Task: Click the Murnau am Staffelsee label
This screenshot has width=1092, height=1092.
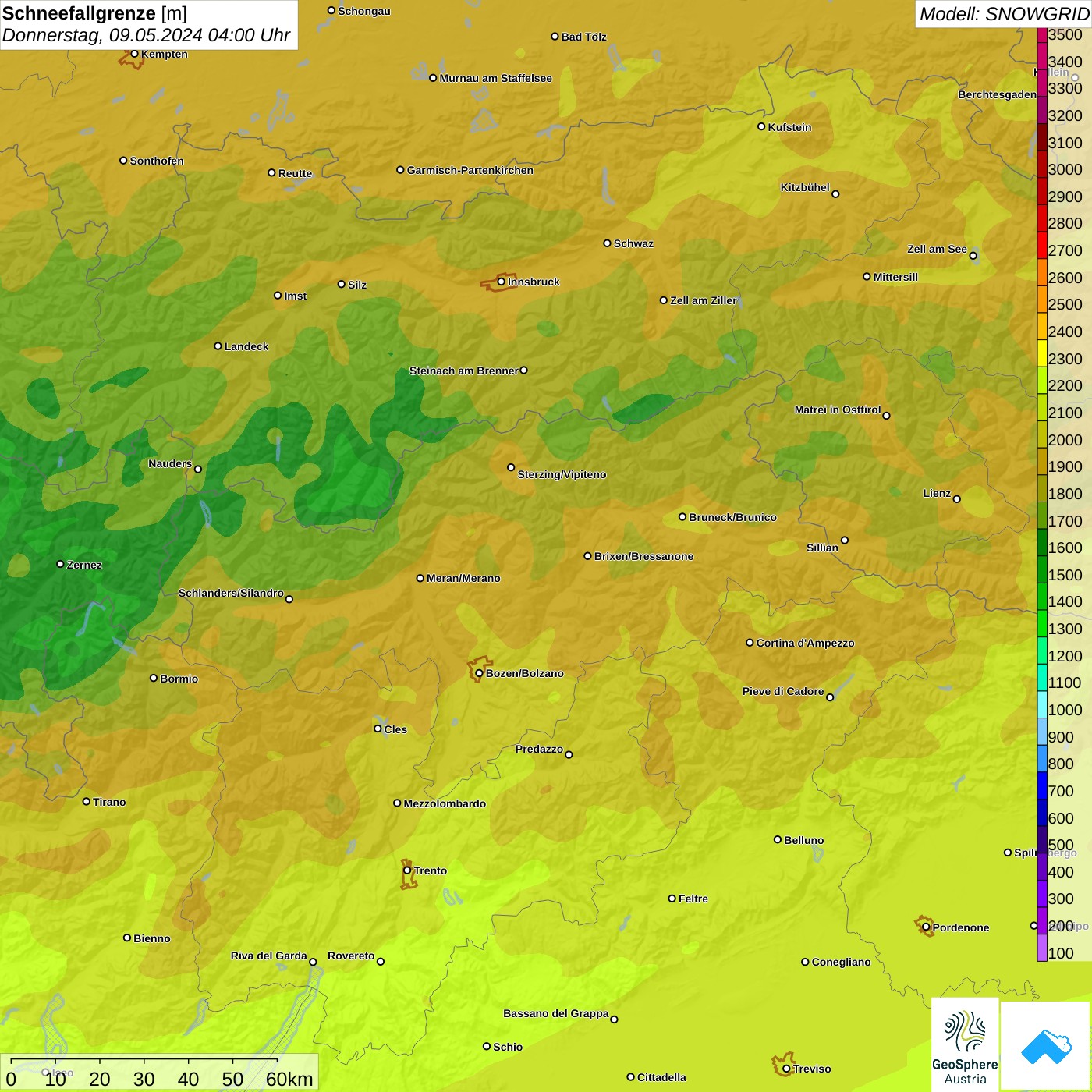Action: pos(495,78)
